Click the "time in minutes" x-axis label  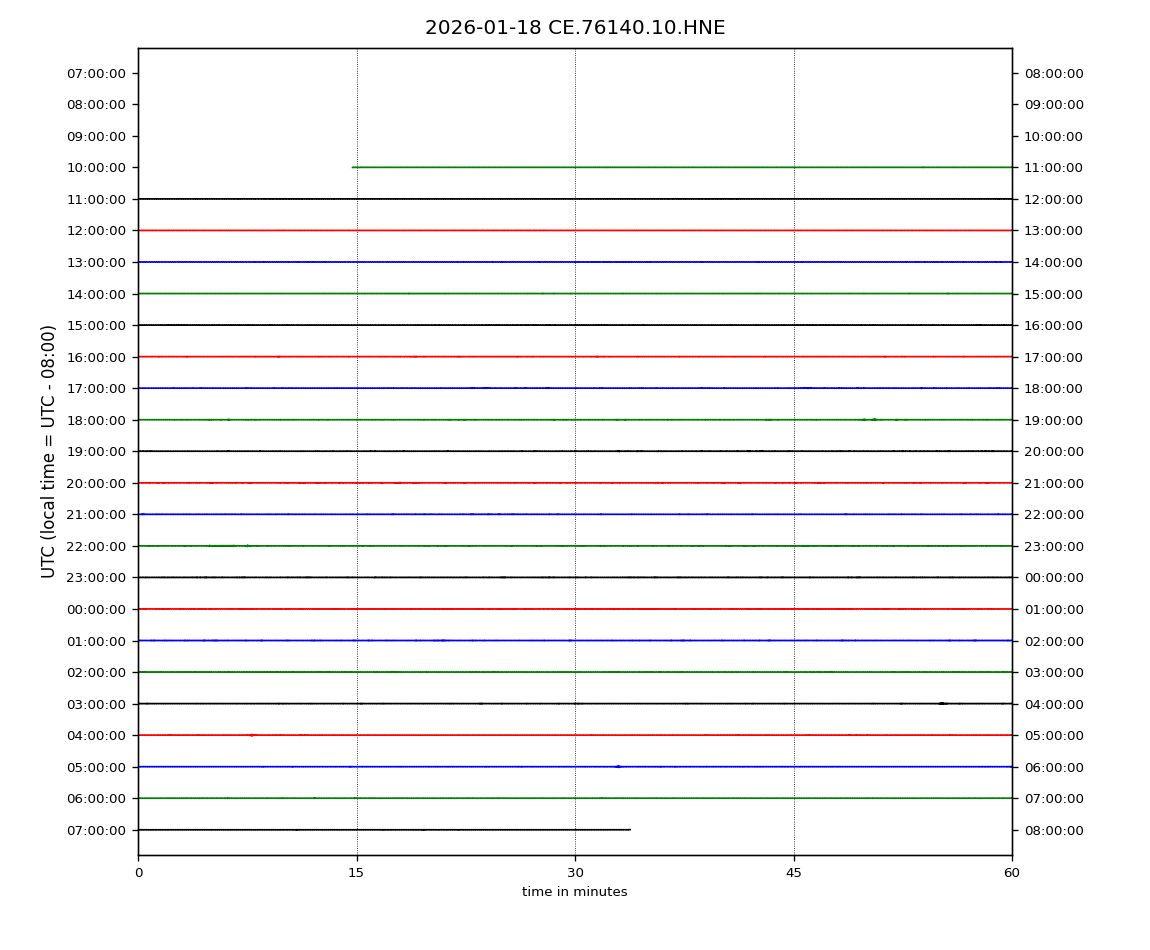(x=575, y=892)
